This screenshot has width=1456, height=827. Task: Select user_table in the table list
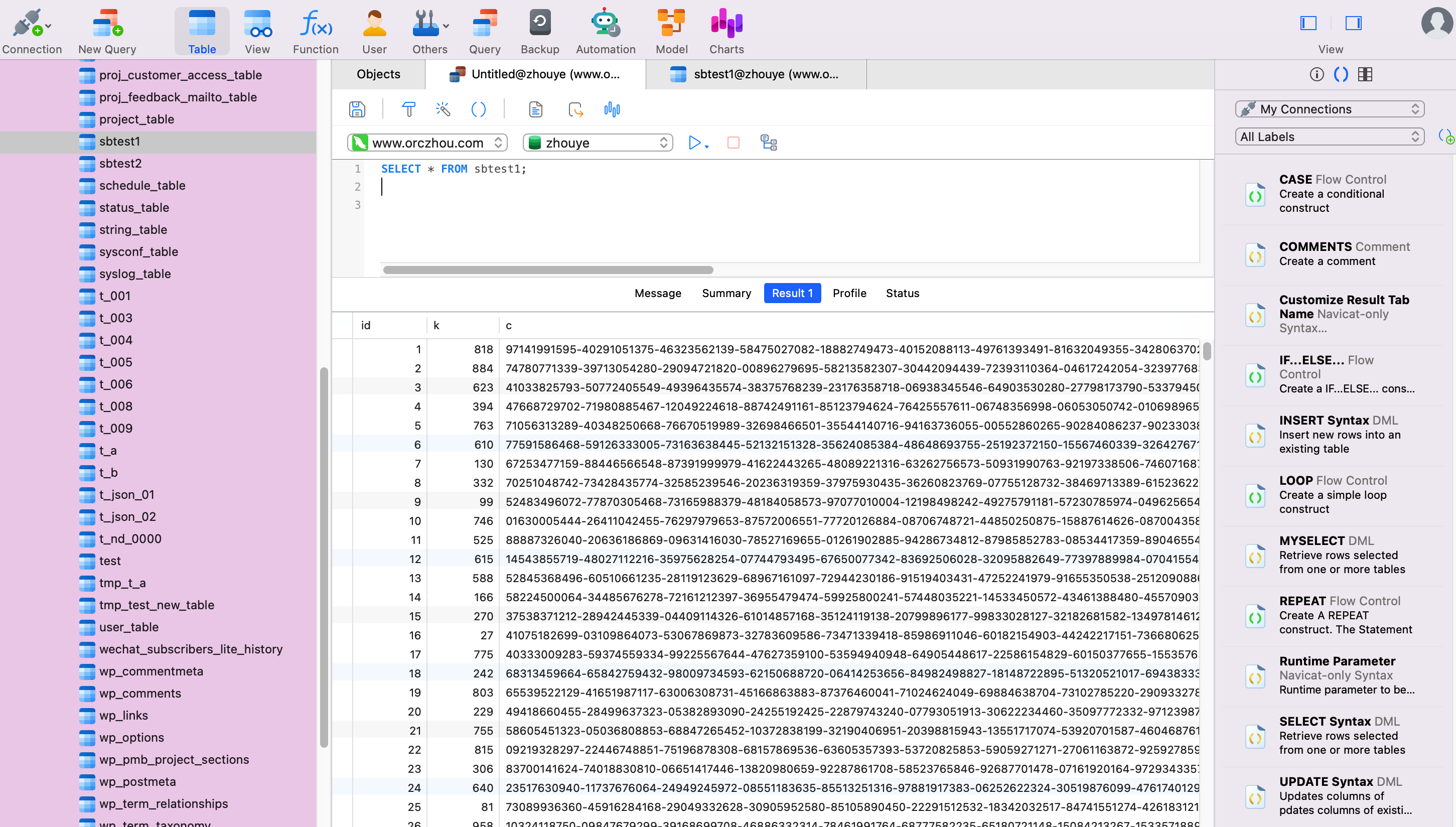[158, 627]
